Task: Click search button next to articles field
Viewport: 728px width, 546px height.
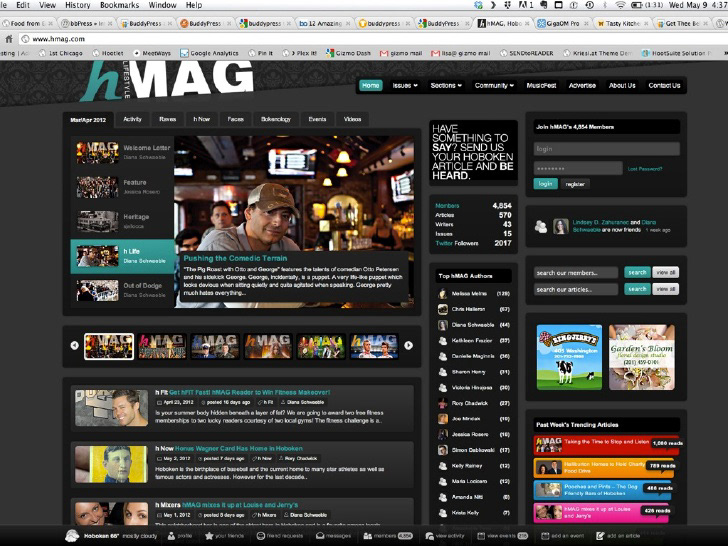Action: (x=637, y=289)
